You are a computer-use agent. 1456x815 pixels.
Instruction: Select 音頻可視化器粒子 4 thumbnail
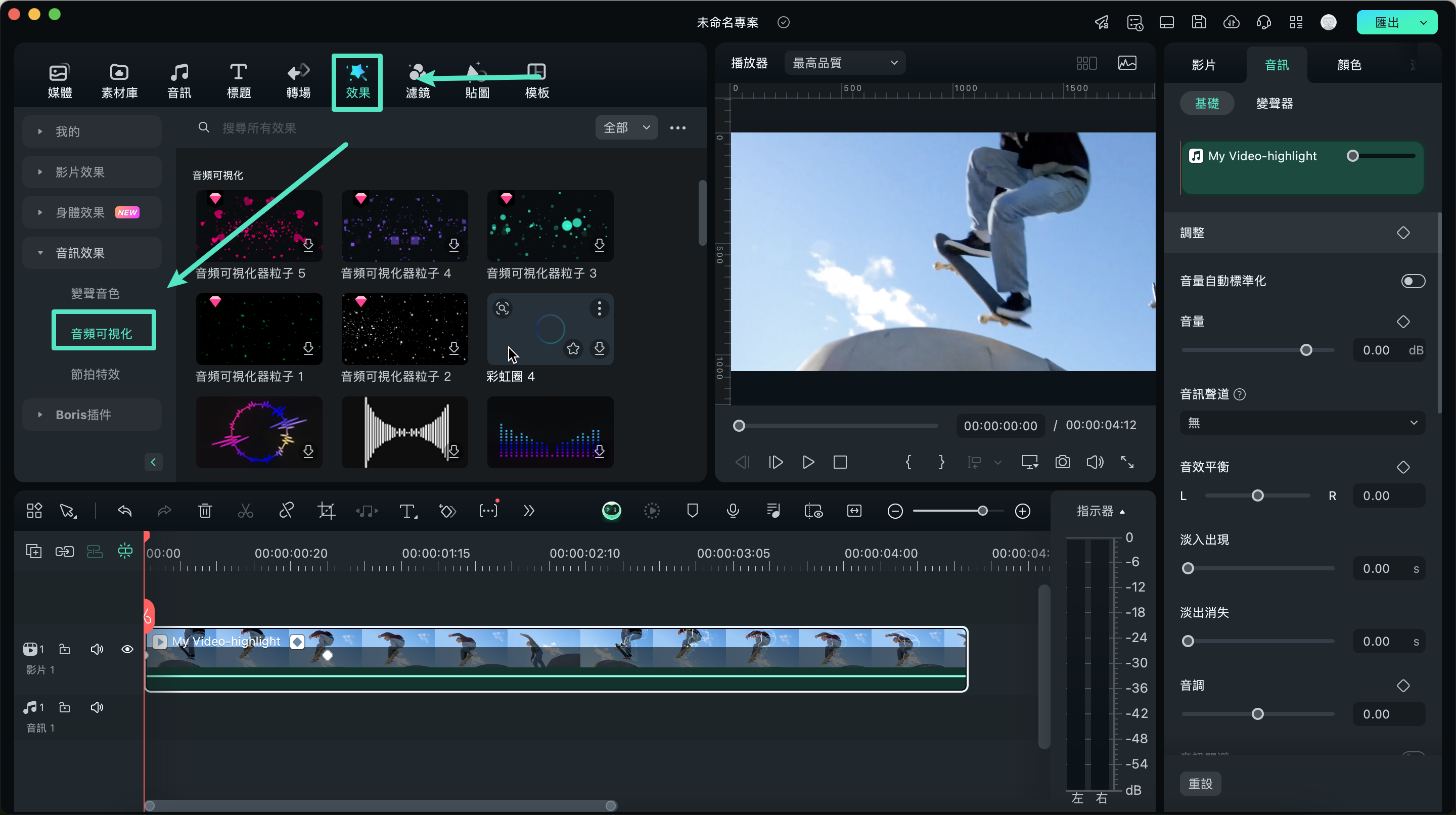coord(404,225)
